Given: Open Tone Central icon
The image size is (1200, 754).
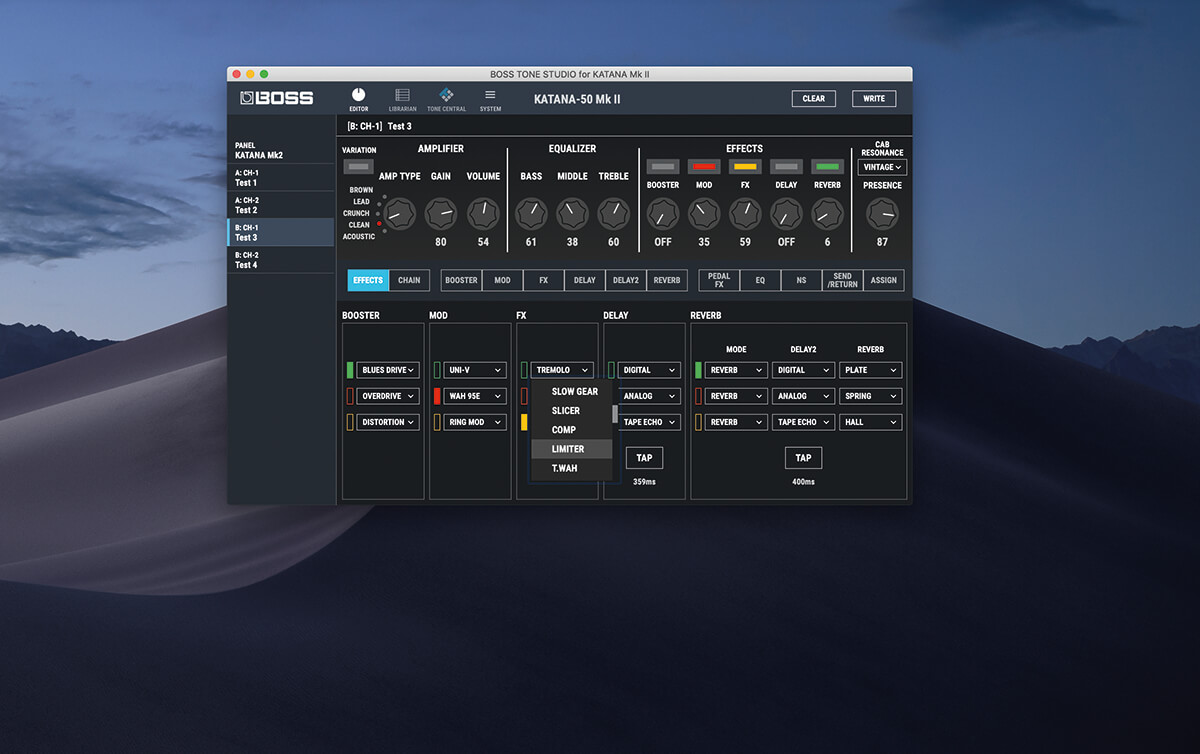Looking at the screenshot, I should coord(446,99).
